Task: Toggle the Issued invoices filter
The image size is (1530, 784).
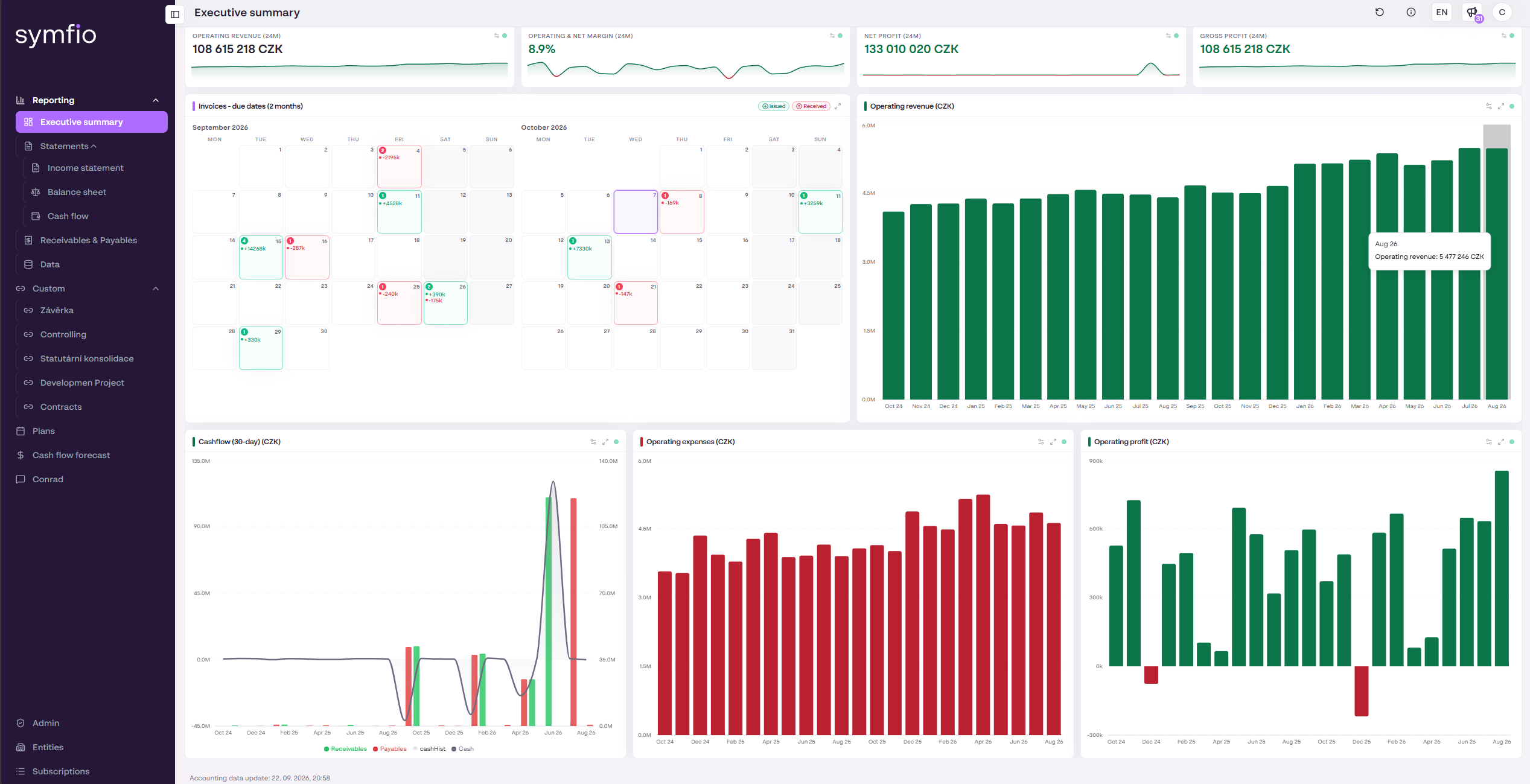Action: tap(774, 106)
